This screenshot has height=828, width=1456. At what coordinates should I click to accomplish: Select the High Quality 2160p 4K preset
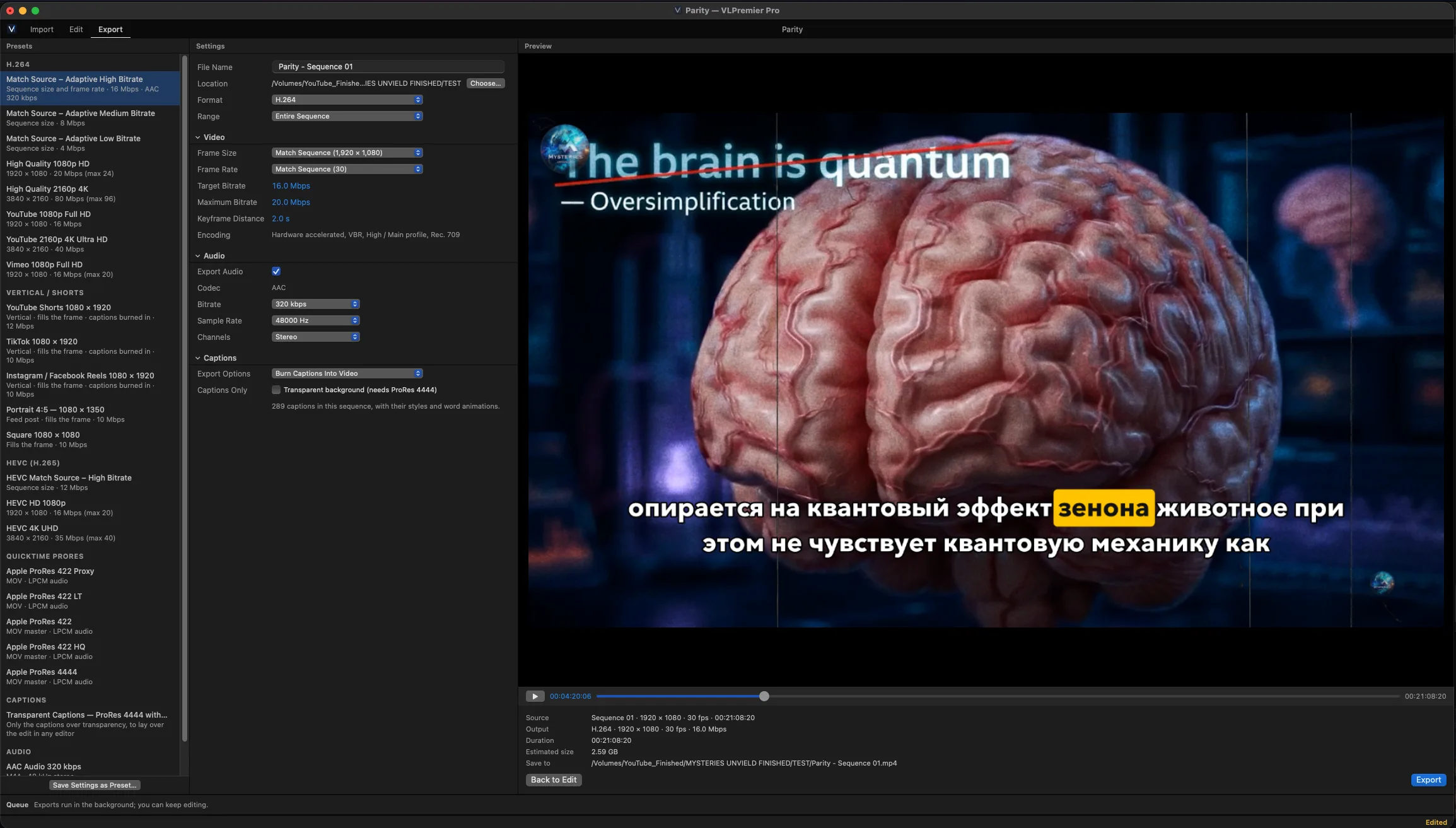90,194
